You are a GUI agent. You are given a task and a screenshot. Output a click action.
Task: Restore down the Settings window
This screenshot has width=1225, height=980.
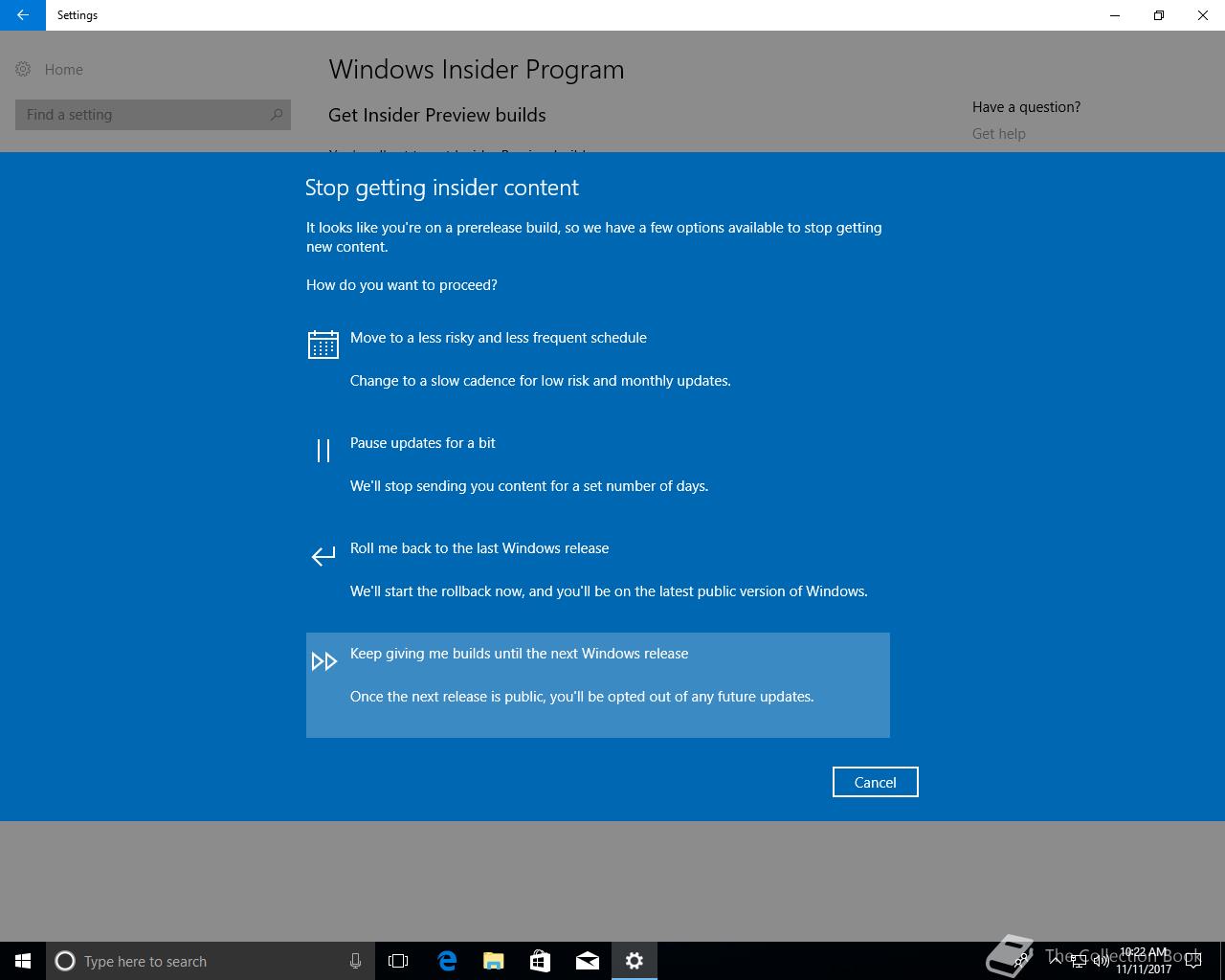(x=1159, y=15)
